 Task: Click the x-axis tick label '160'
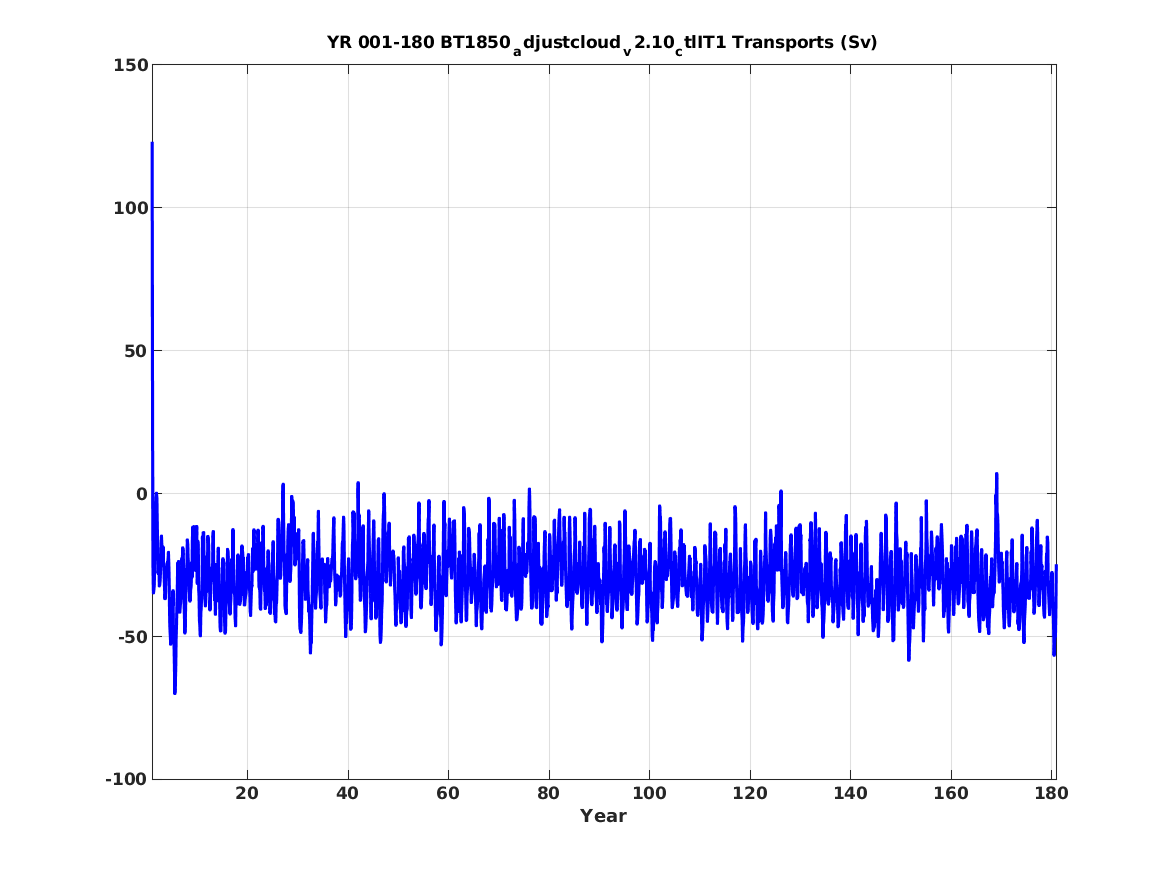point(951,794)
